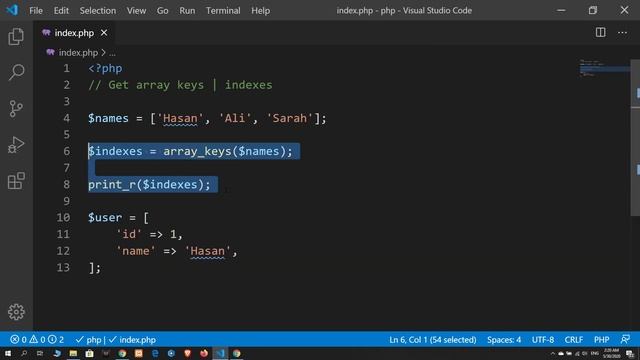
Task: Click Ln 6, Col 1 cursor position
Action: [433, 340]
